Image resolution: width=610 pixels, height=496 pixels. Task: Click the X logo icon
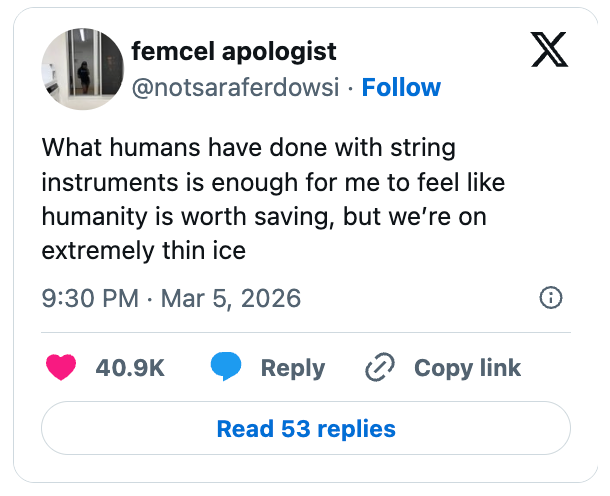click(549, 51)
